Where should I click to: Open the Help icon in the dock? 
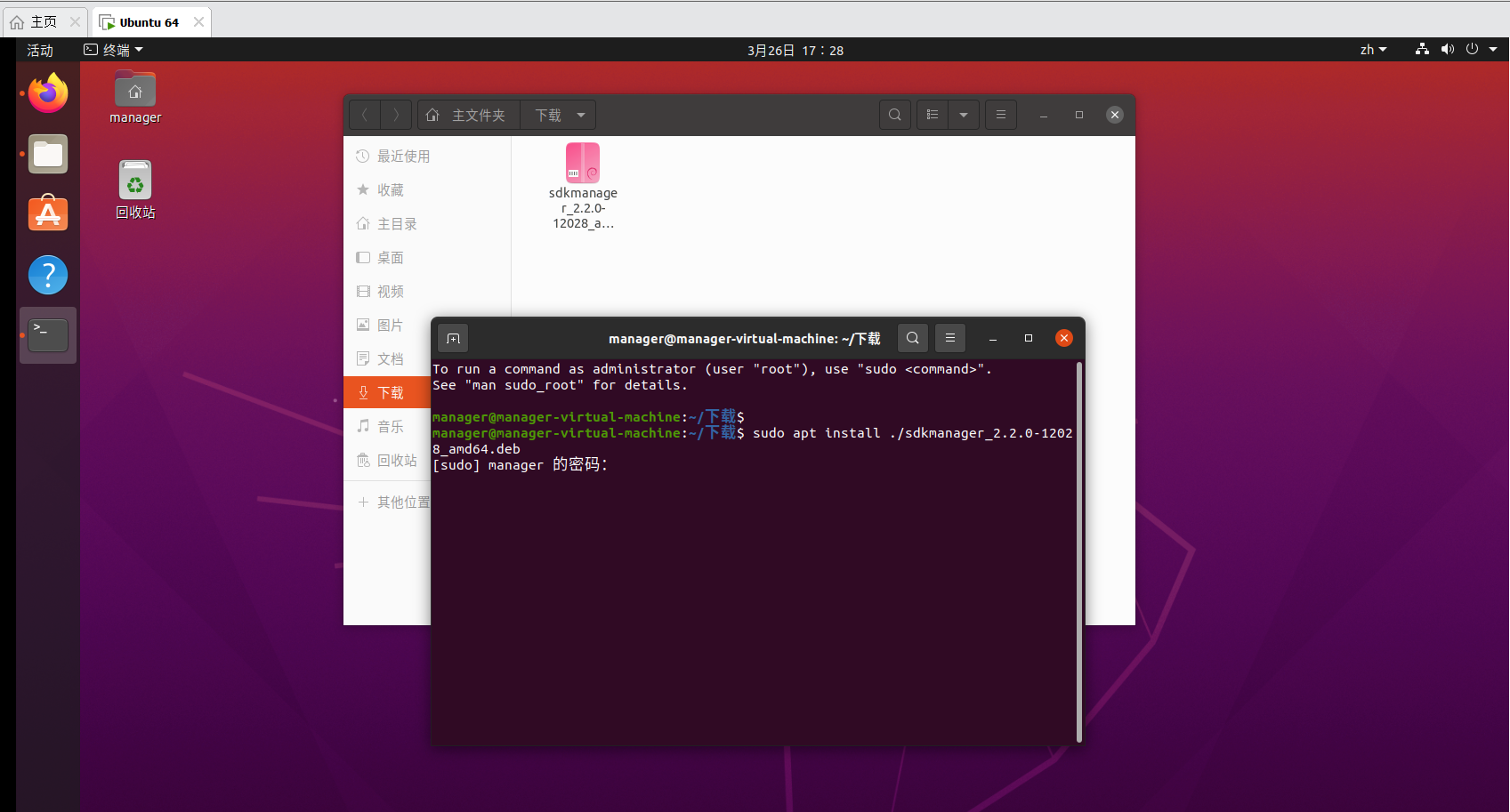tap(48, 275)
